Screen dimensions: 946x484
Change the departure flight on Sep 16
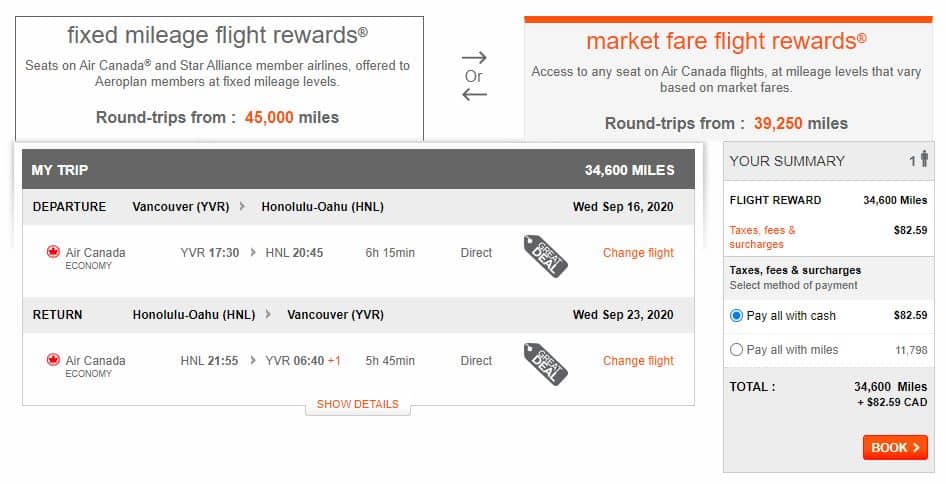(x=638, y=253)
